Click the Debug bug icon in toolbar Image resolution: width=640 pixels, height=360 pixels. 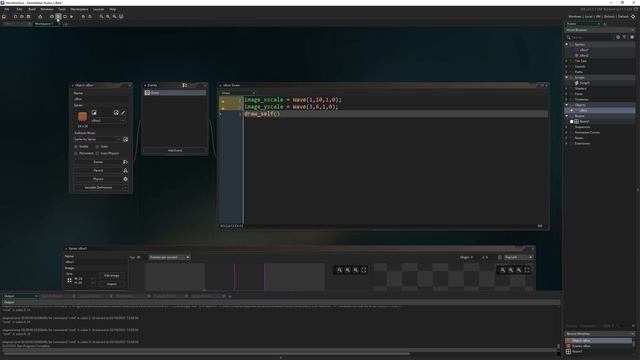[52, 17]
